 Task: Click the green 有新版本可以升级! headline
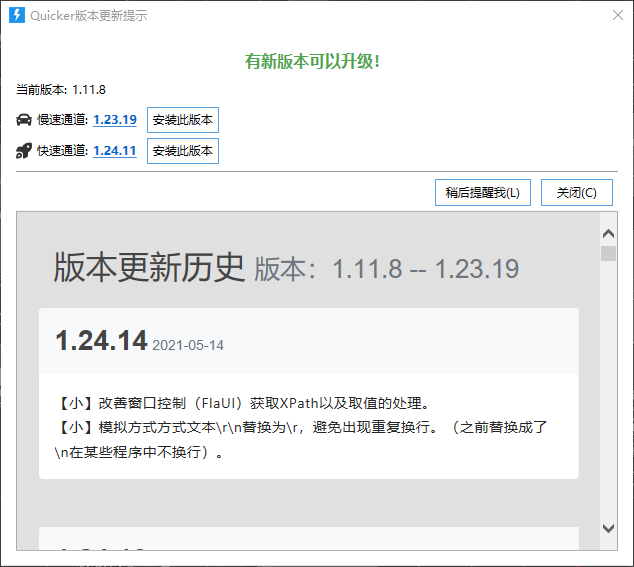312,61
